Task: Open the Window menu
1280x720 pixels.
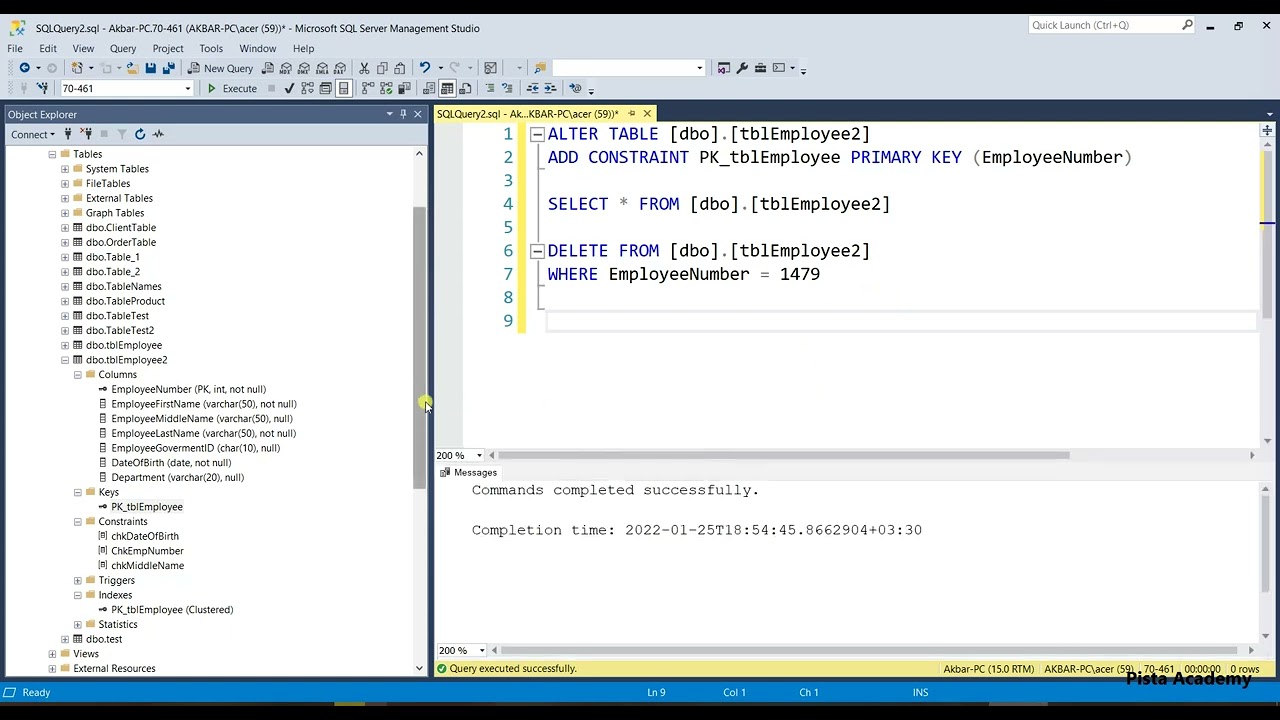Action: (x=257, y=48)
